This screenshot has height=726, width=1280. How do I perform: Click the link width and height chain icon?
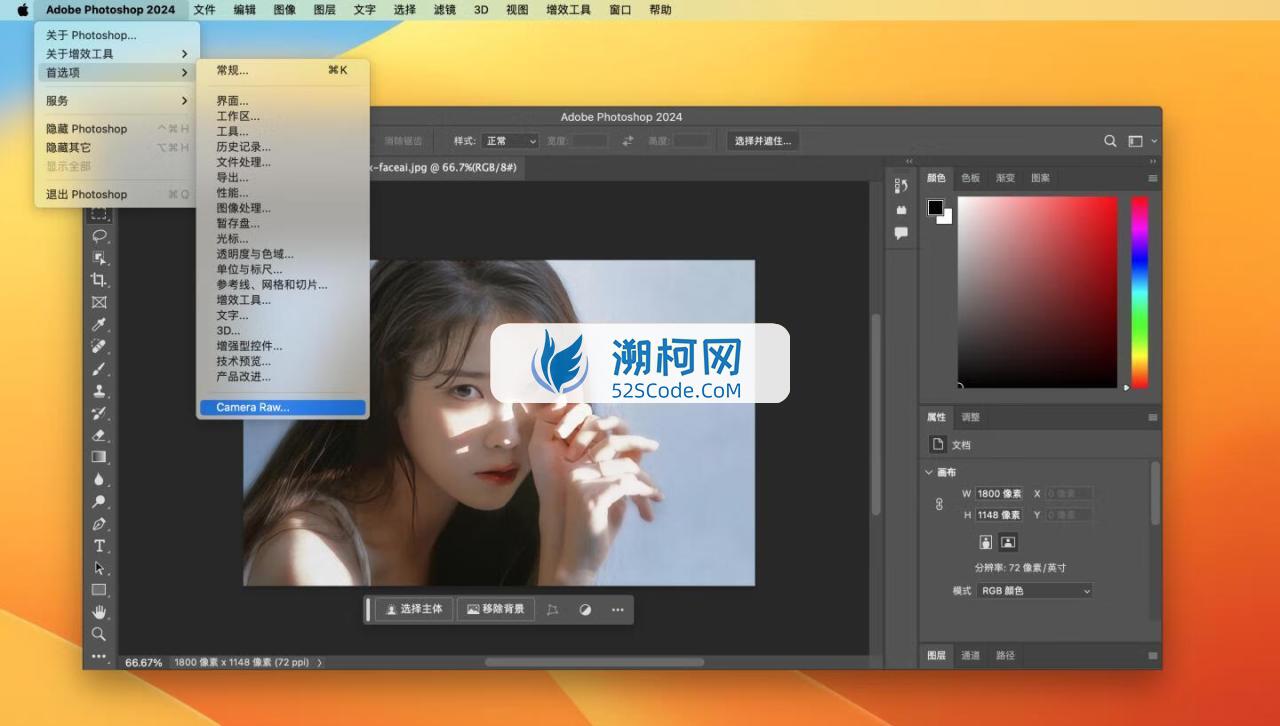pyautogui.click(x=939, y=504)
